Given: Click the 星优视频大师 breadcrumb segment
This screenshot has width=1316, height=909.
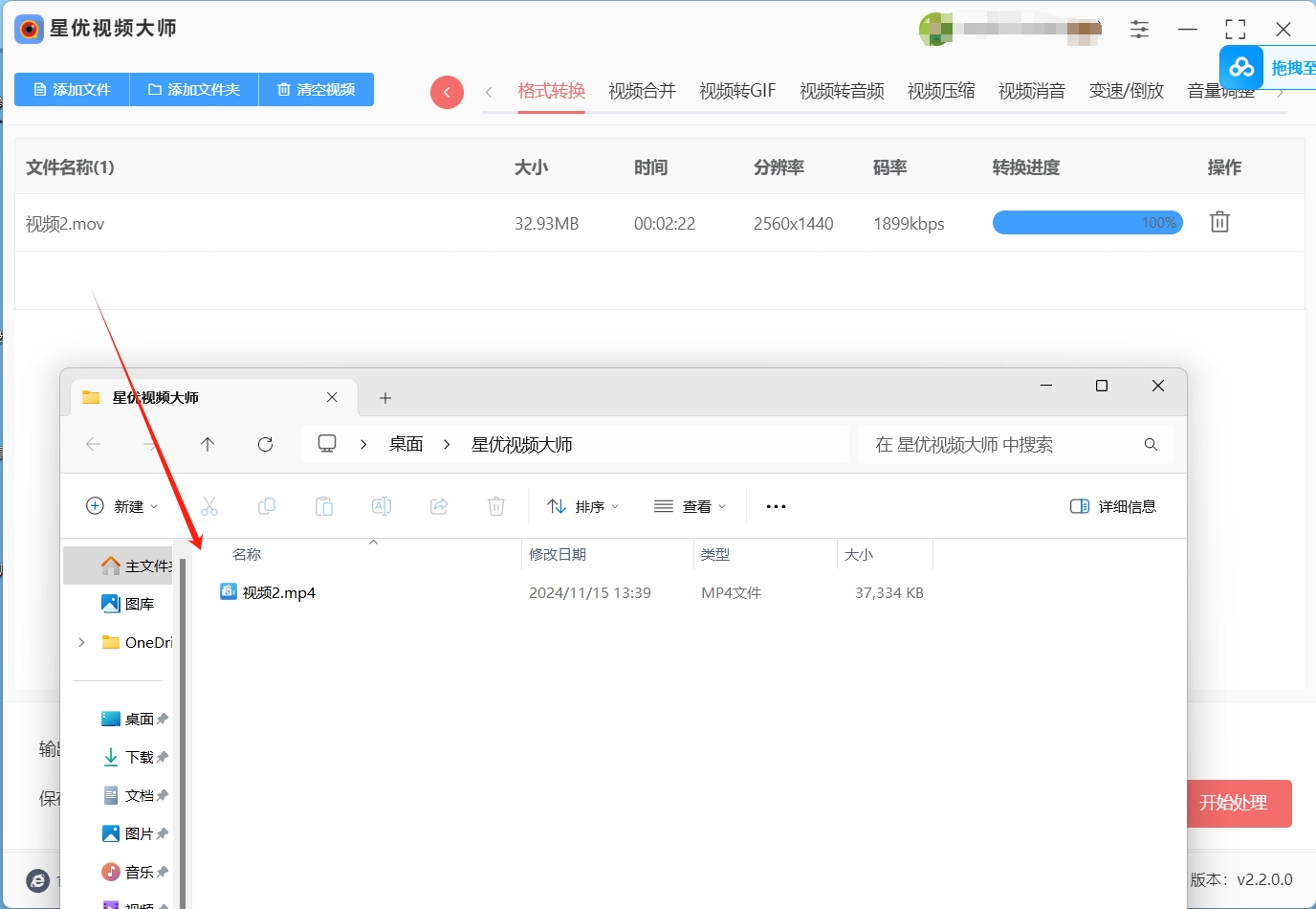Looking at the screenshot, I should tap(522, 444).
